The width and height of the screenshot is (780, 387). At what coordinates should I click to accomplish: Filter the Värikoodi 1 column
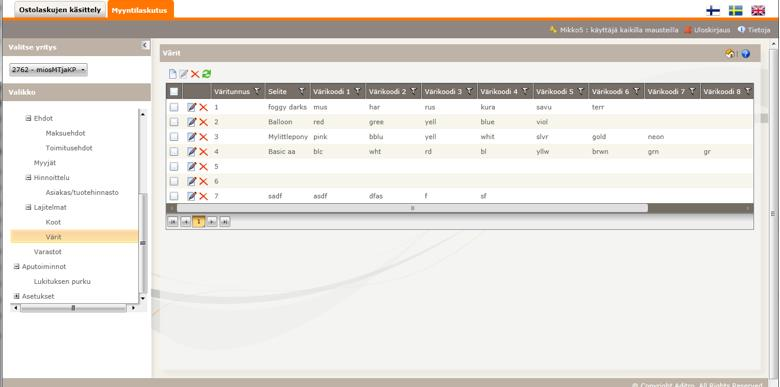tap(357, 92)
